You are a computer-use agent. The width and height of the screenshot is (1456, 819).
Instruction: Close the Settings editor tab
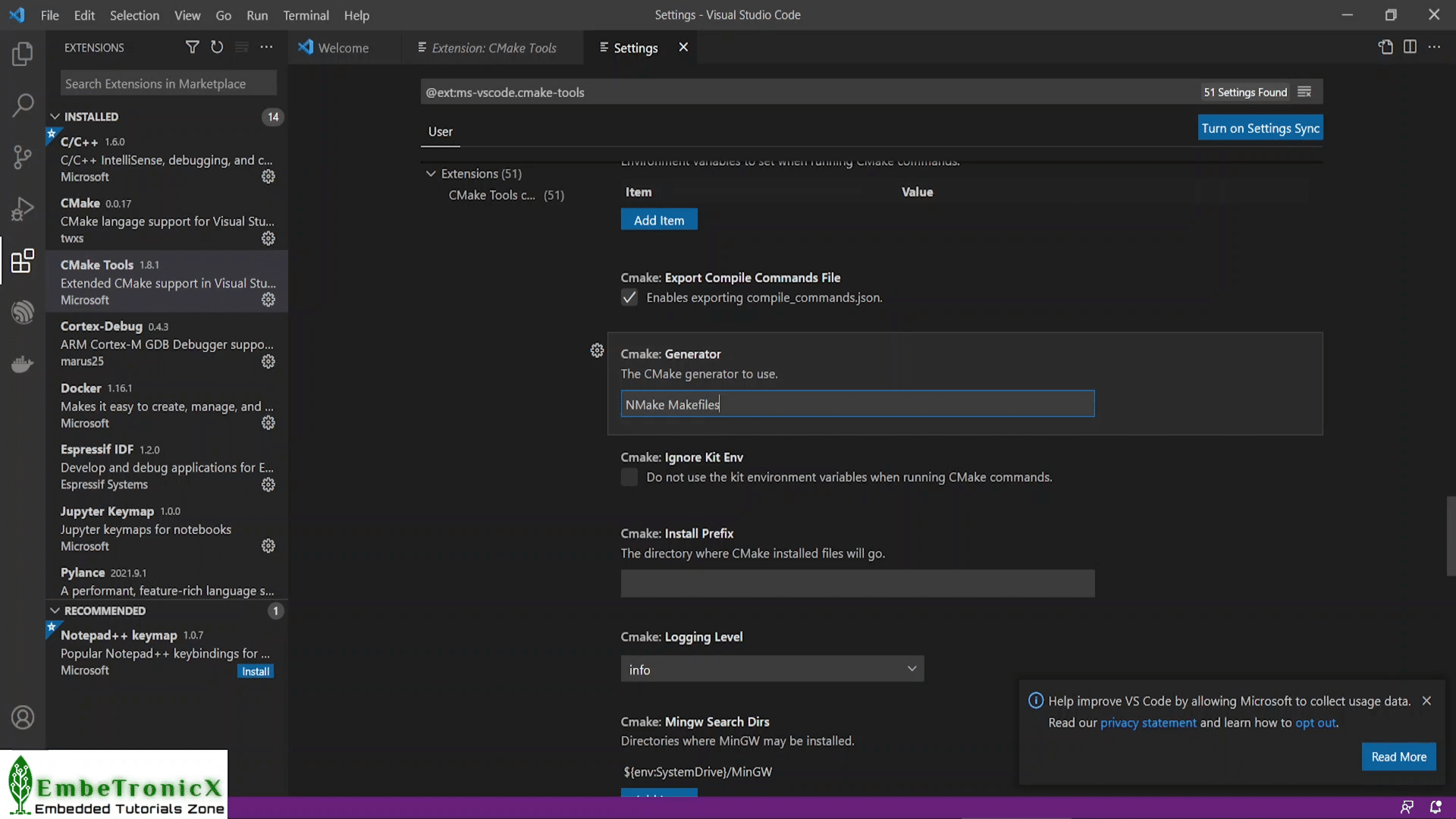683,47
